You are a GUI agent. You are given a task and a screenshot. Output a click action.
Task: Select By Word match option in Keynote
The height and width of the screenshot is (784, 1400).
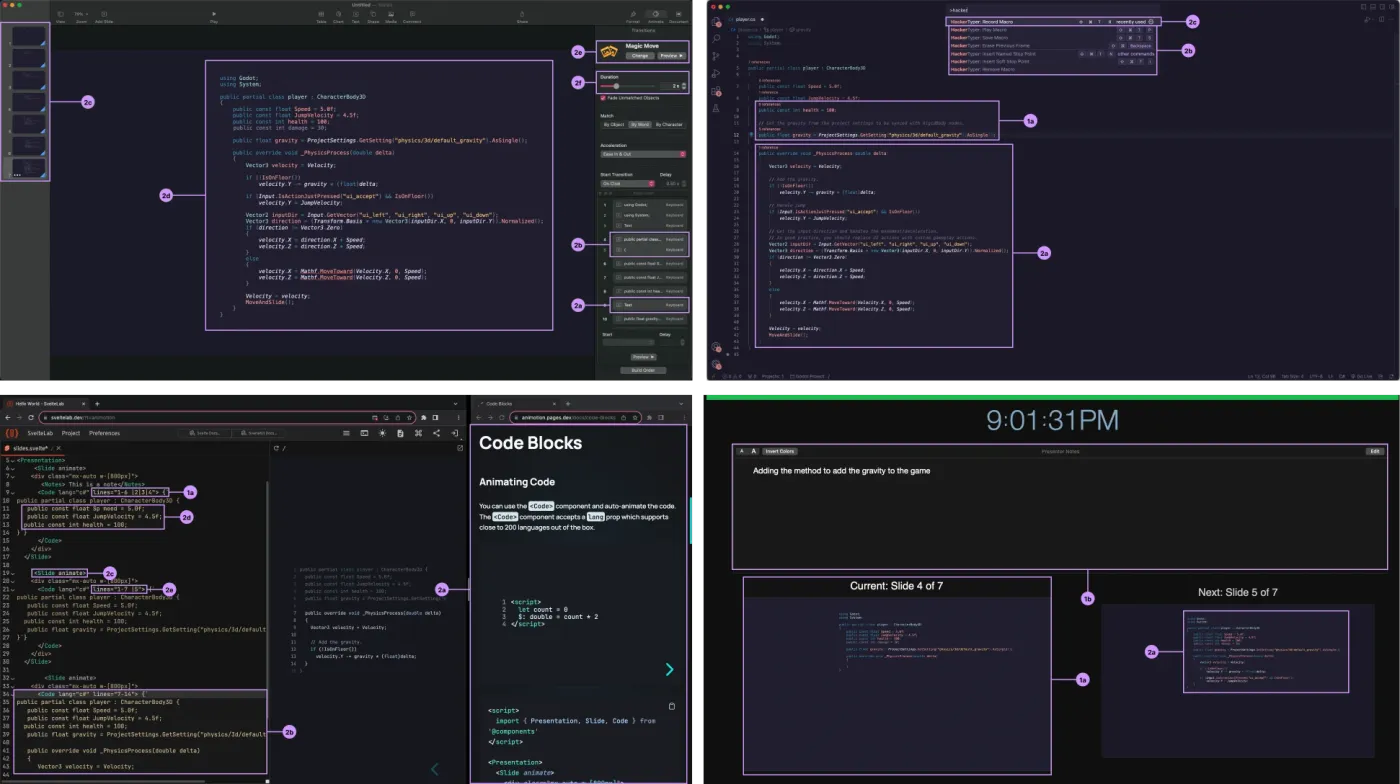click(640, 125)
